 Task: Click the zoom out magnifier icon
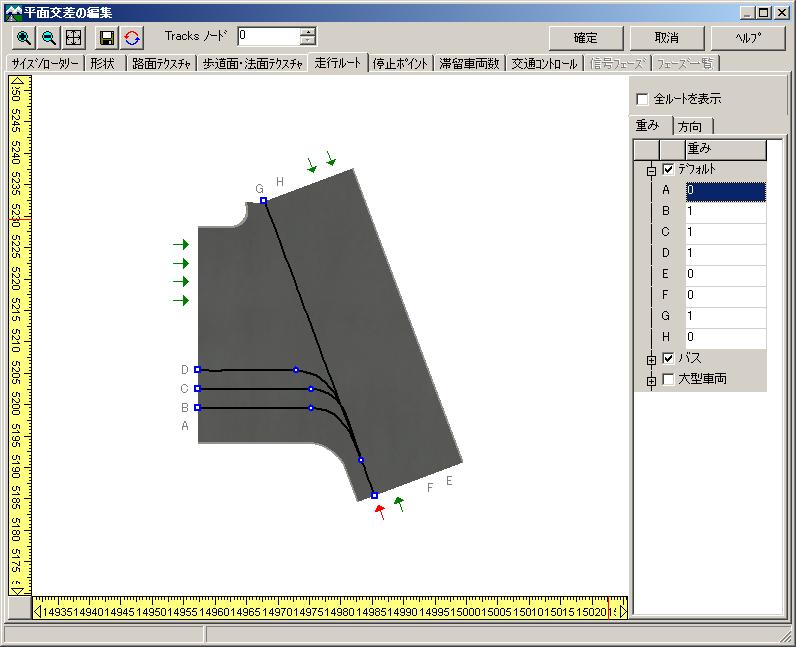point(48,38)
